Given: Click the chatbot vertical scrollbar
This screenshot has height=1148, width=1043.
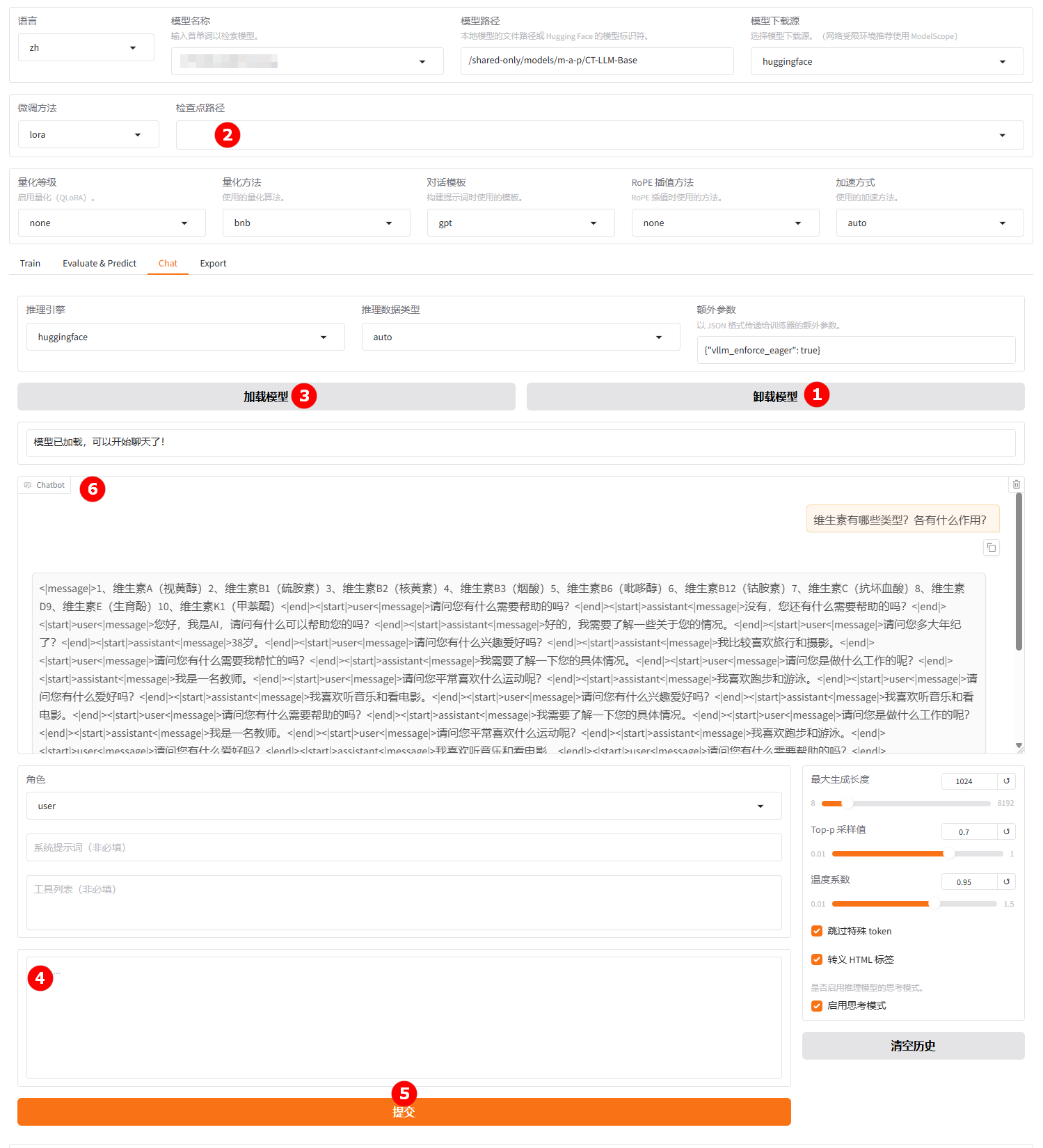Looking at the screenshot, I should click(1019, 572).
